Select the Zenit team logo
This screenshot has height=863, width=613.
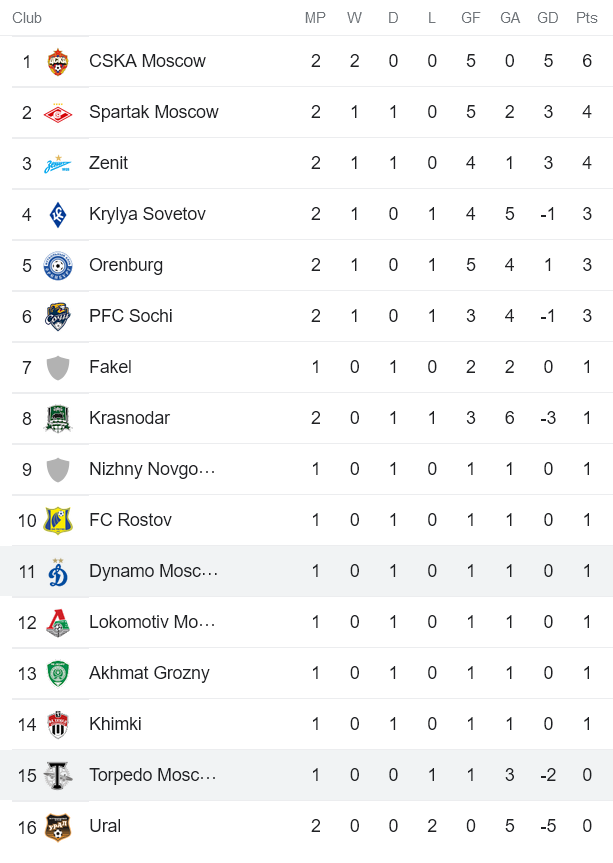click(x=58, y=164)
